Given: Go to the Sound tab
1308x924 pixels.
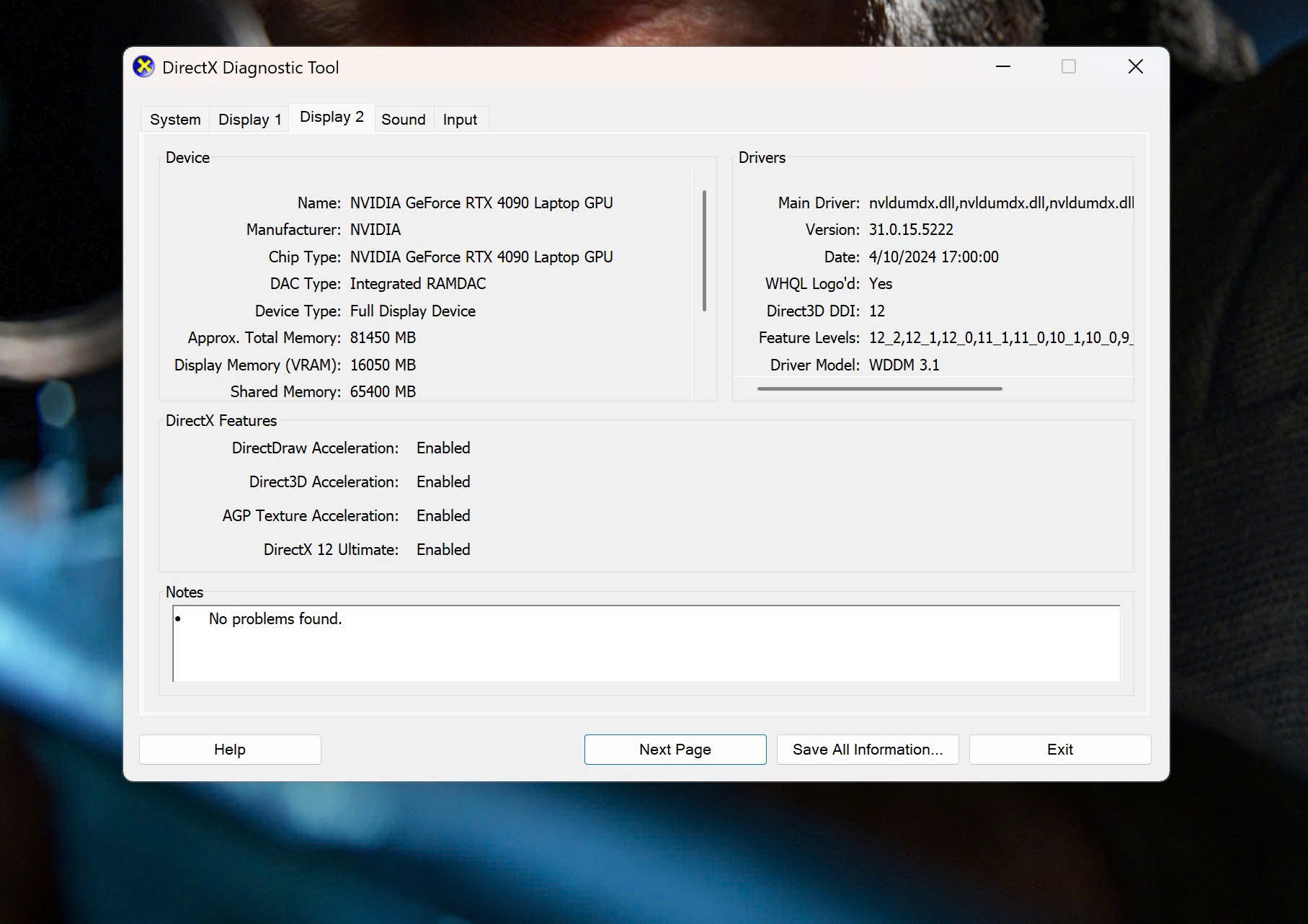Looking at the screenshot, I should (404, 120).
